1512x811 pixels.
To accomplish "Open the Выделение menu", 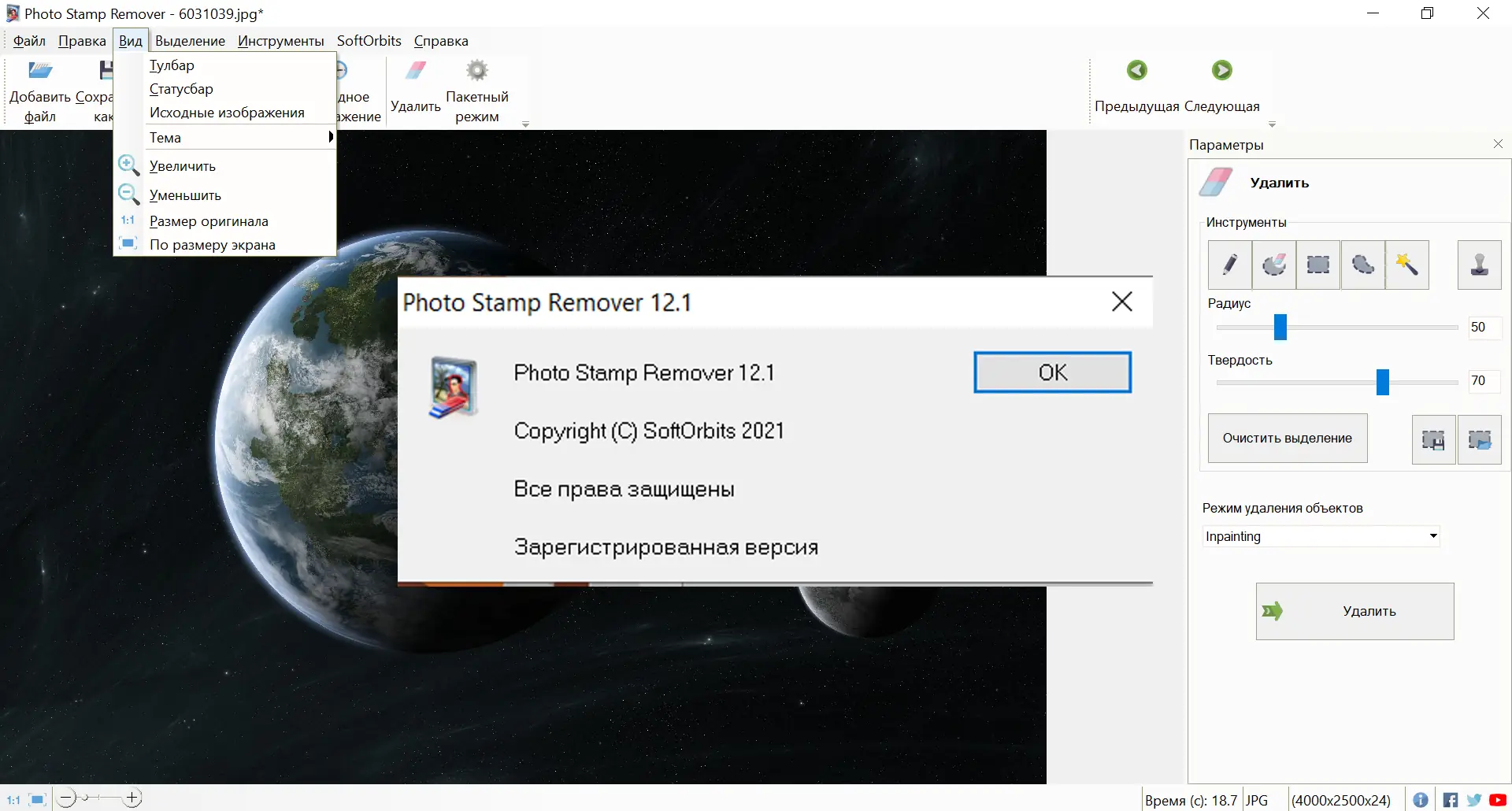I will tap(190, 41).
